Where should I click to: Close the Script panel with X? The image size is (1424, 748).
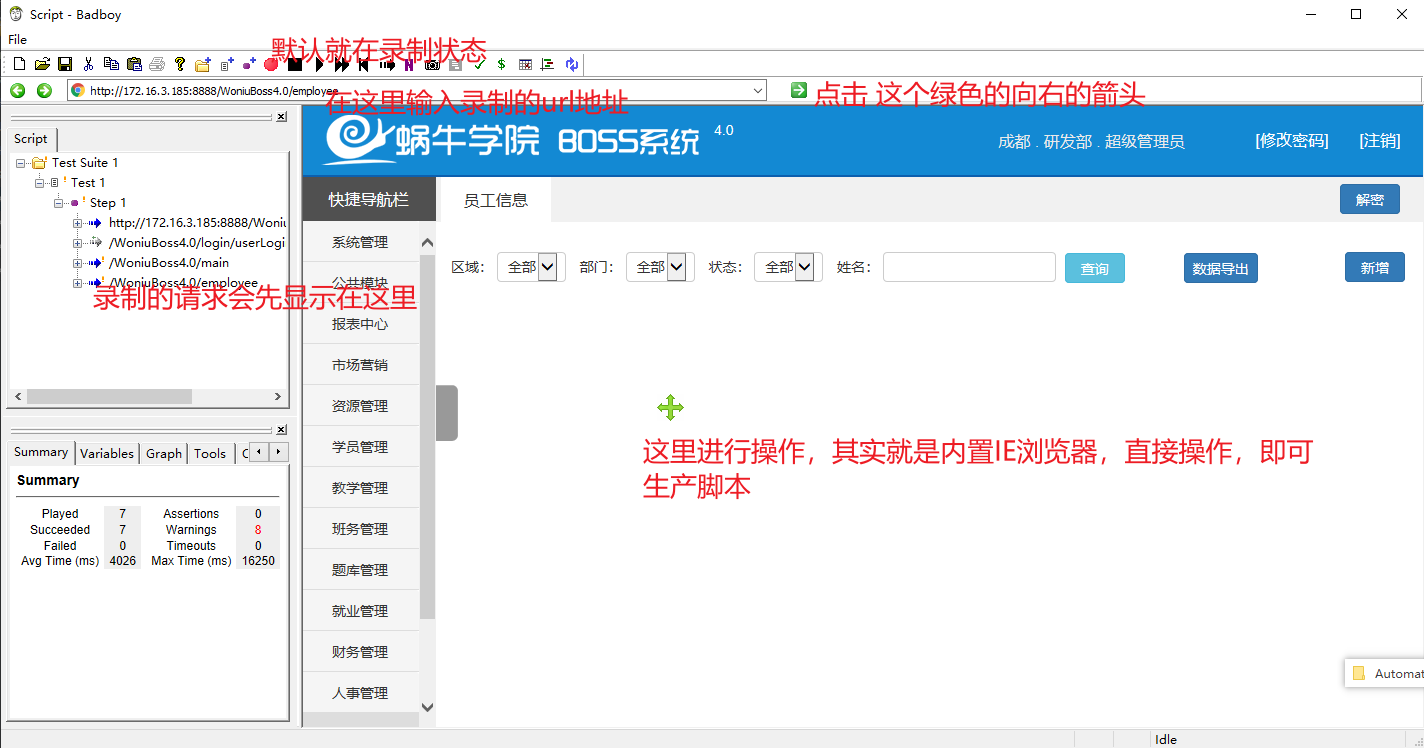click(x=281, y=117)
